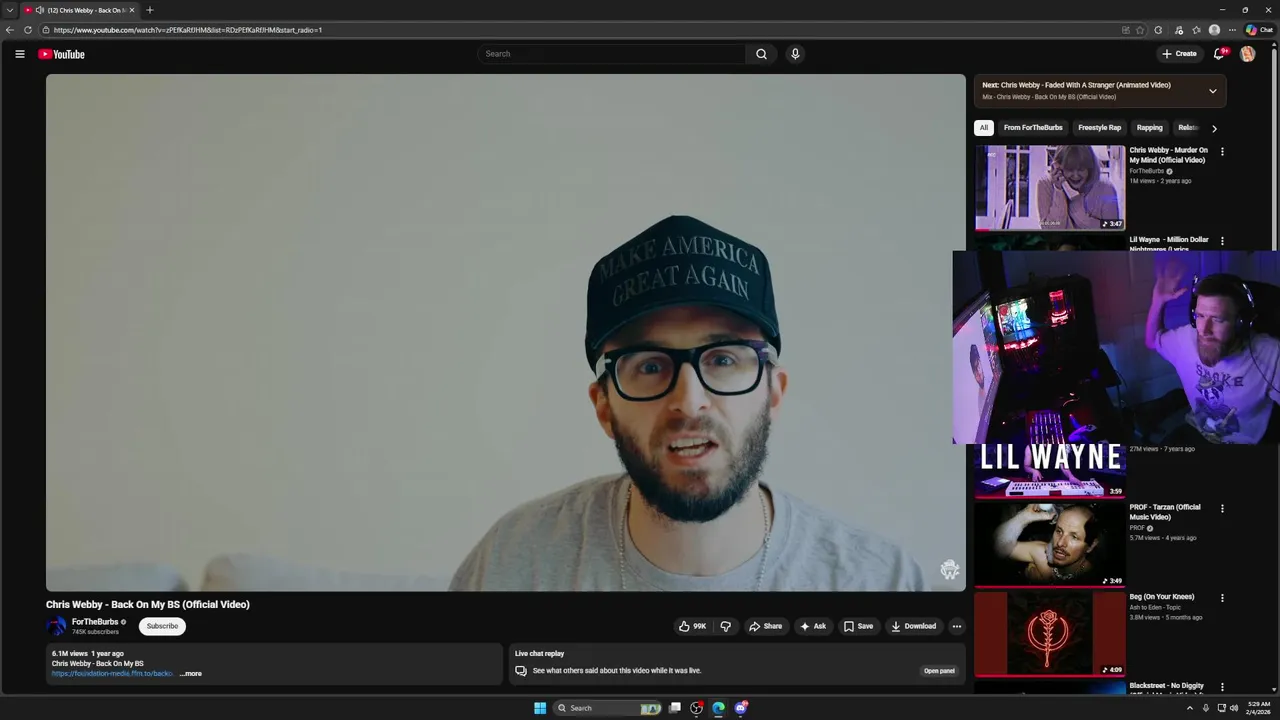Expand the Mix playlist panel chevron
Image resolution: width=1280 pixels, height=720 pixels.
[x=1213, y=91]
